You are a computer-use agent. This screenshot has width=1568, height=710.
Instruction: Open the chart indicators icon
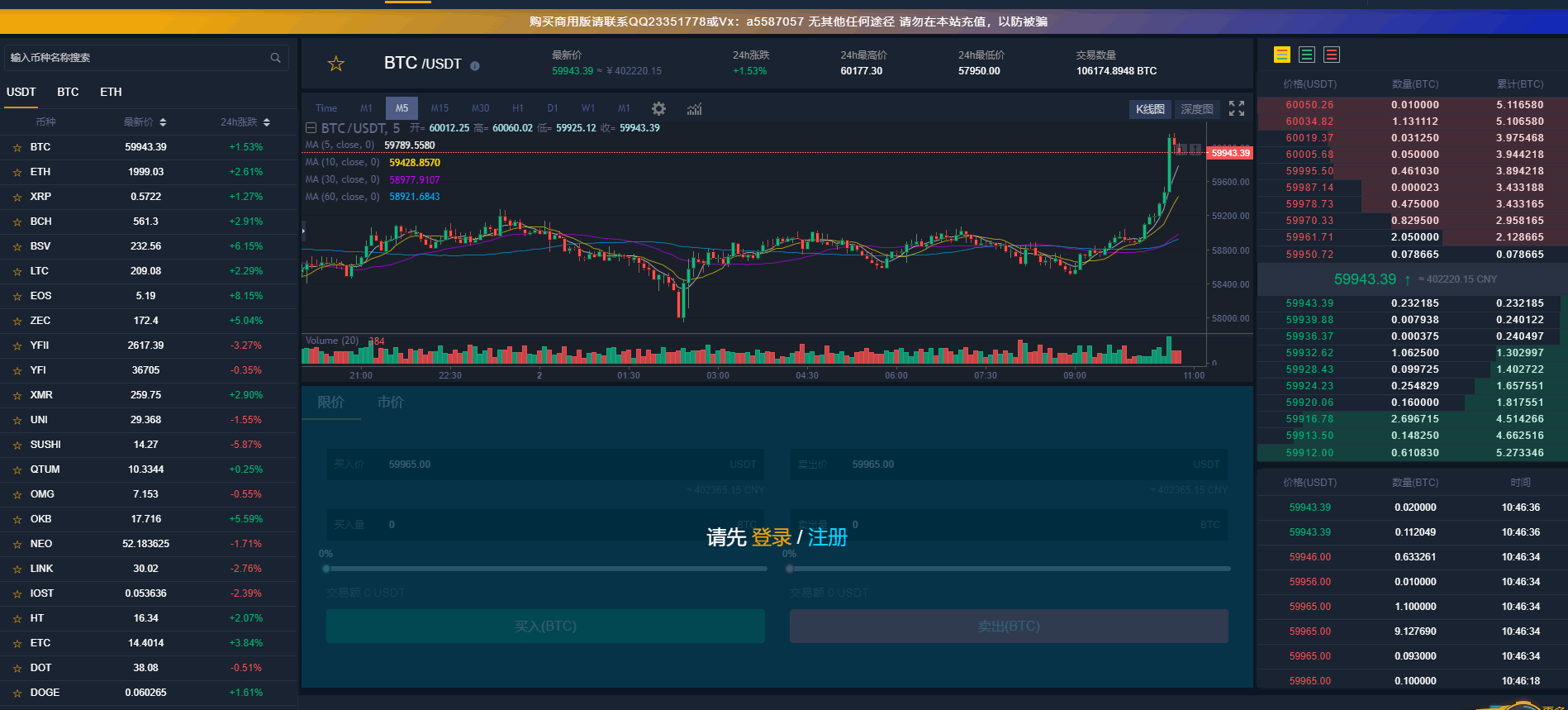(694, 108)
